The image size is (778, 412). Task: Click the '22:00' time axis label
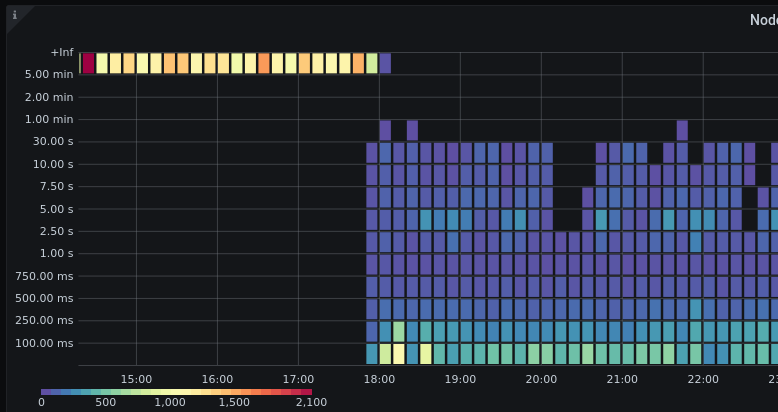(703, 379)
